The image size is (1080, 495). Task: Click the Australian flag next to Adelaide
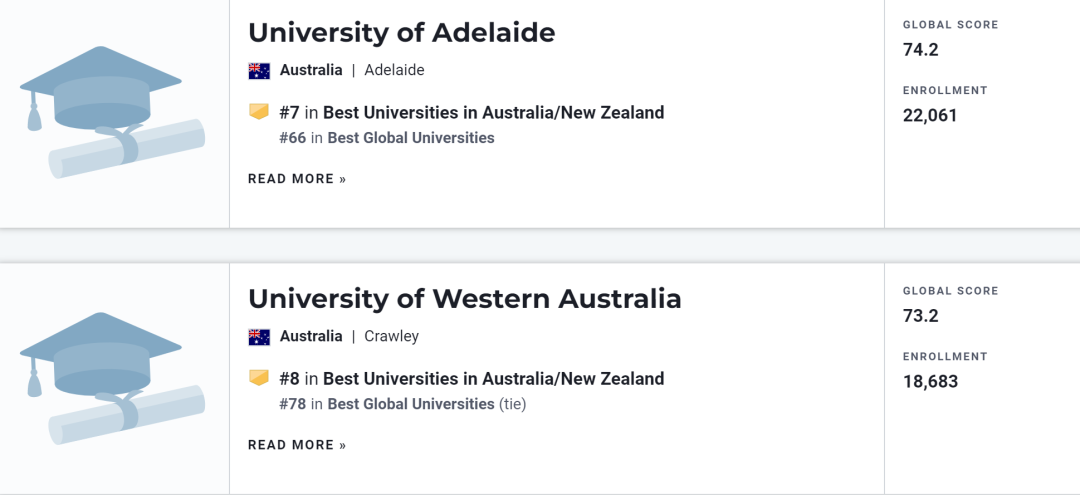click(259, 70)
